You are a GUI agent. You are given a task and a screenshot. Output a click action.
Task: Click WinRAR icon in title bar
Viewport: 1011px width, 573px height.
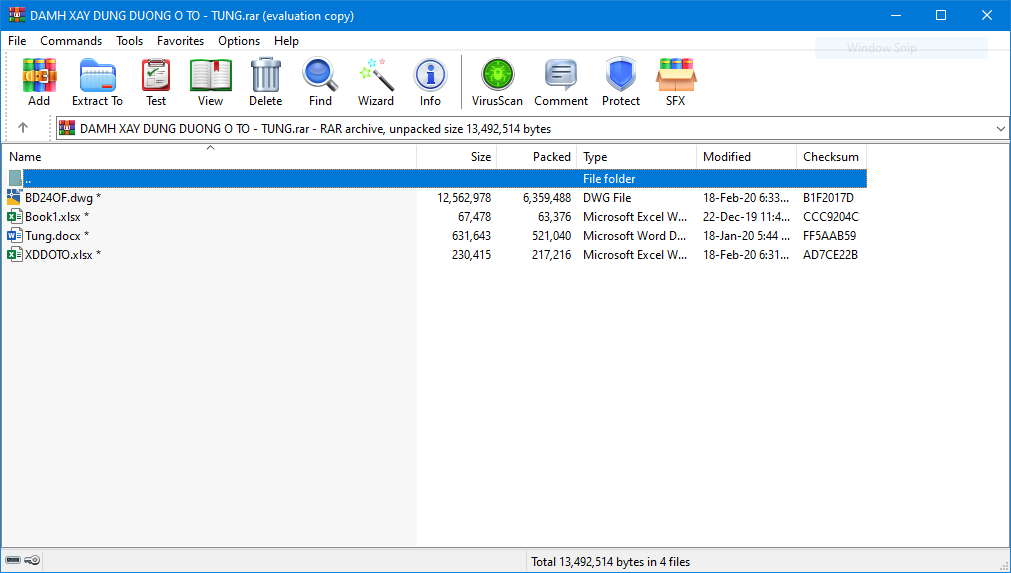tap(17, 15)
